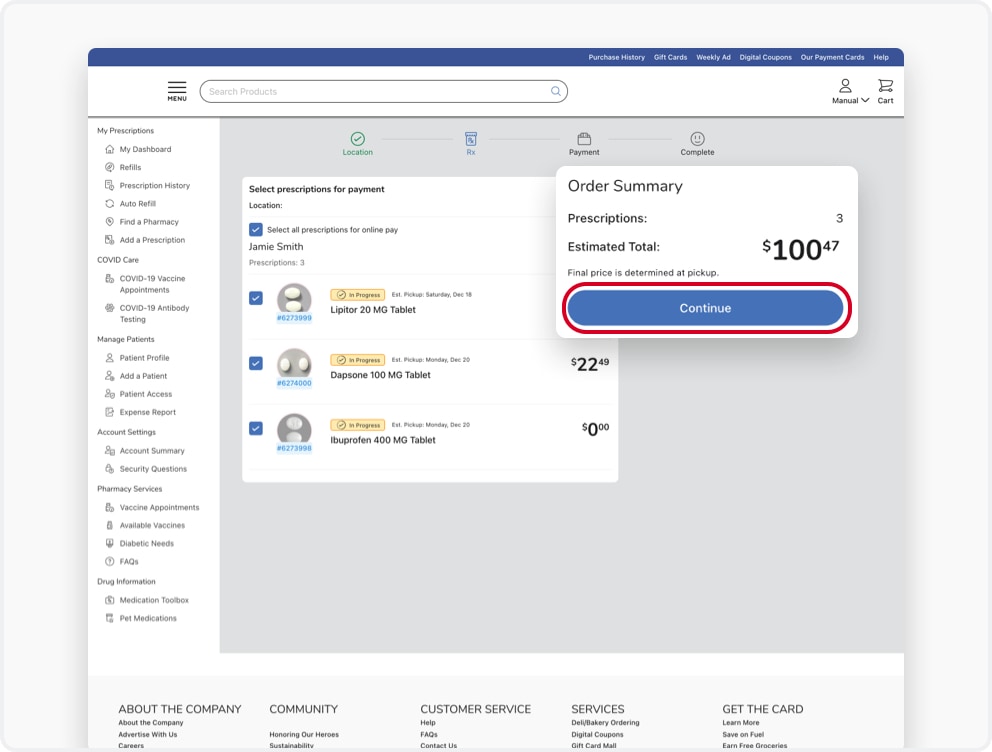Image resolution: width=992 pixels, height=752 pixels.
Task: Click the Complete smiley step icon
Action: [697, 139]
